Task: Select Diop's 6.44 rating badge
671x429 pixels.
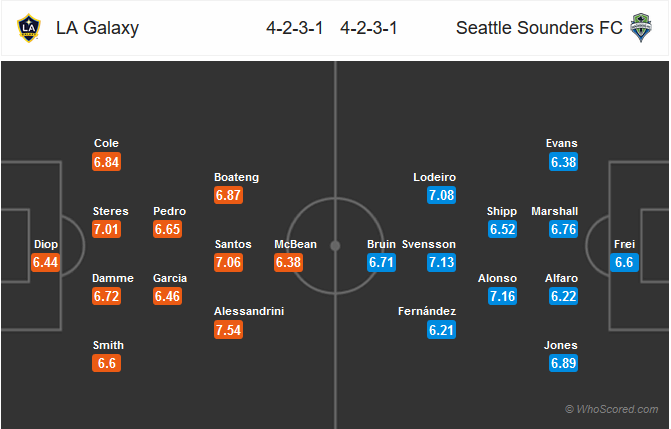Action: 45,262
